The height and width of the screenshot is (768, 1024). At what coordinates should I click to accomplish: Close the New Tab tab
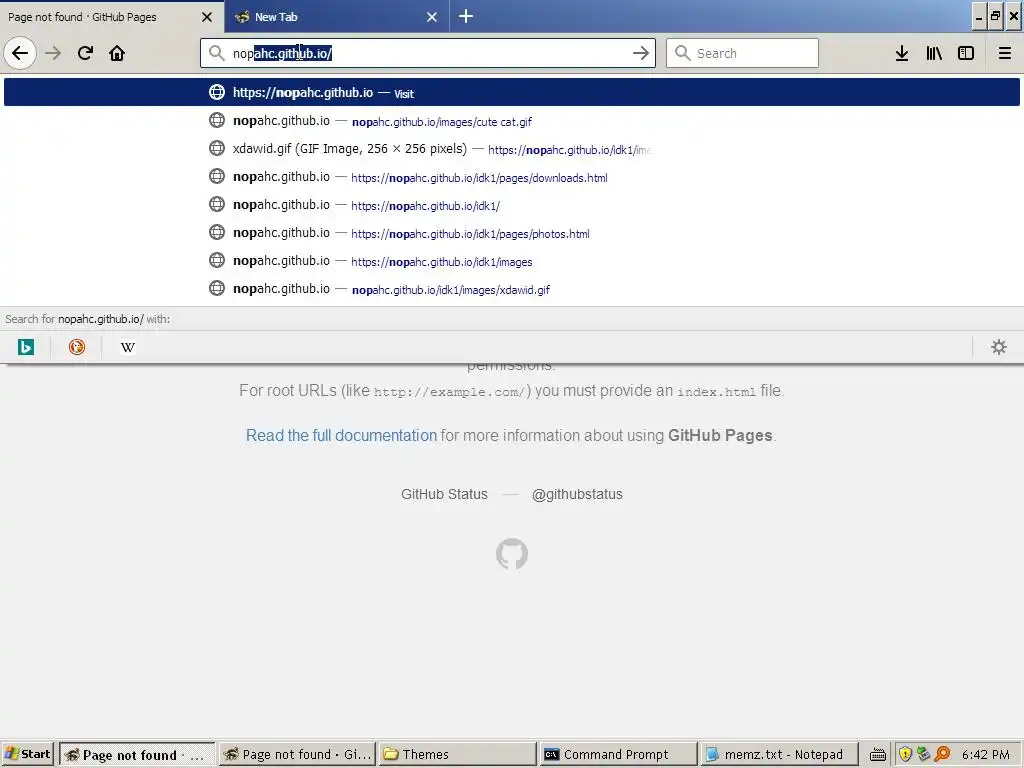point(432,17)
